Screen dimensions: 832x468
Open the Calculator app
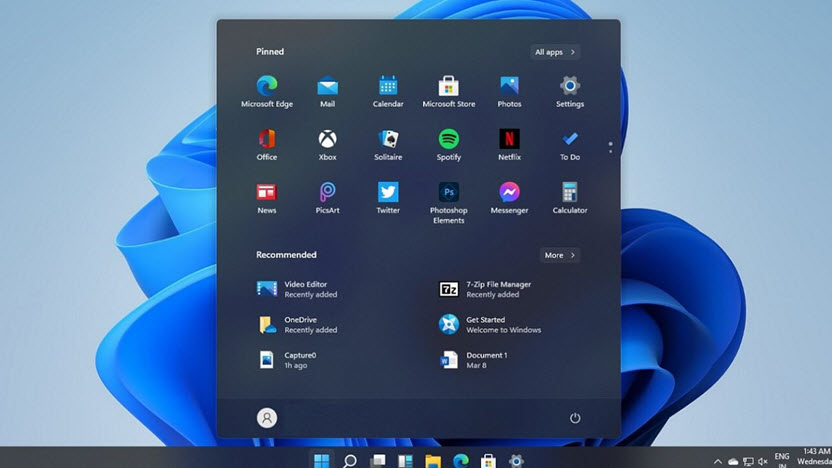(569, 198)
